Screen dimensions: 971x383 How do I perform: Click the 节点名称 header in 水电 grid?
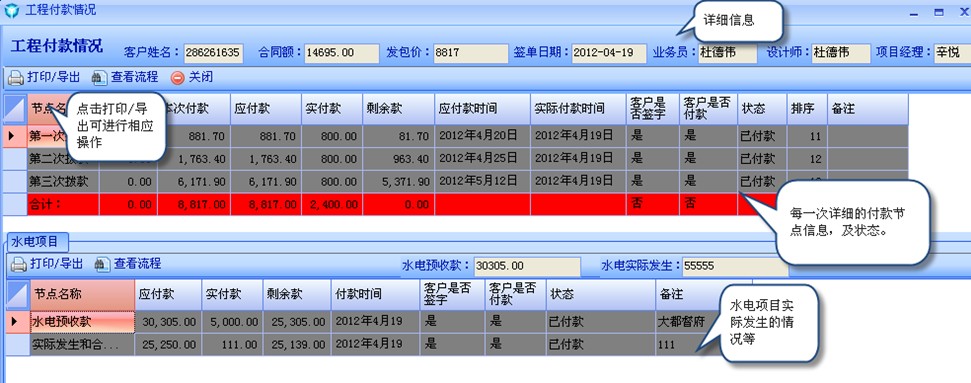click(82, 294)
